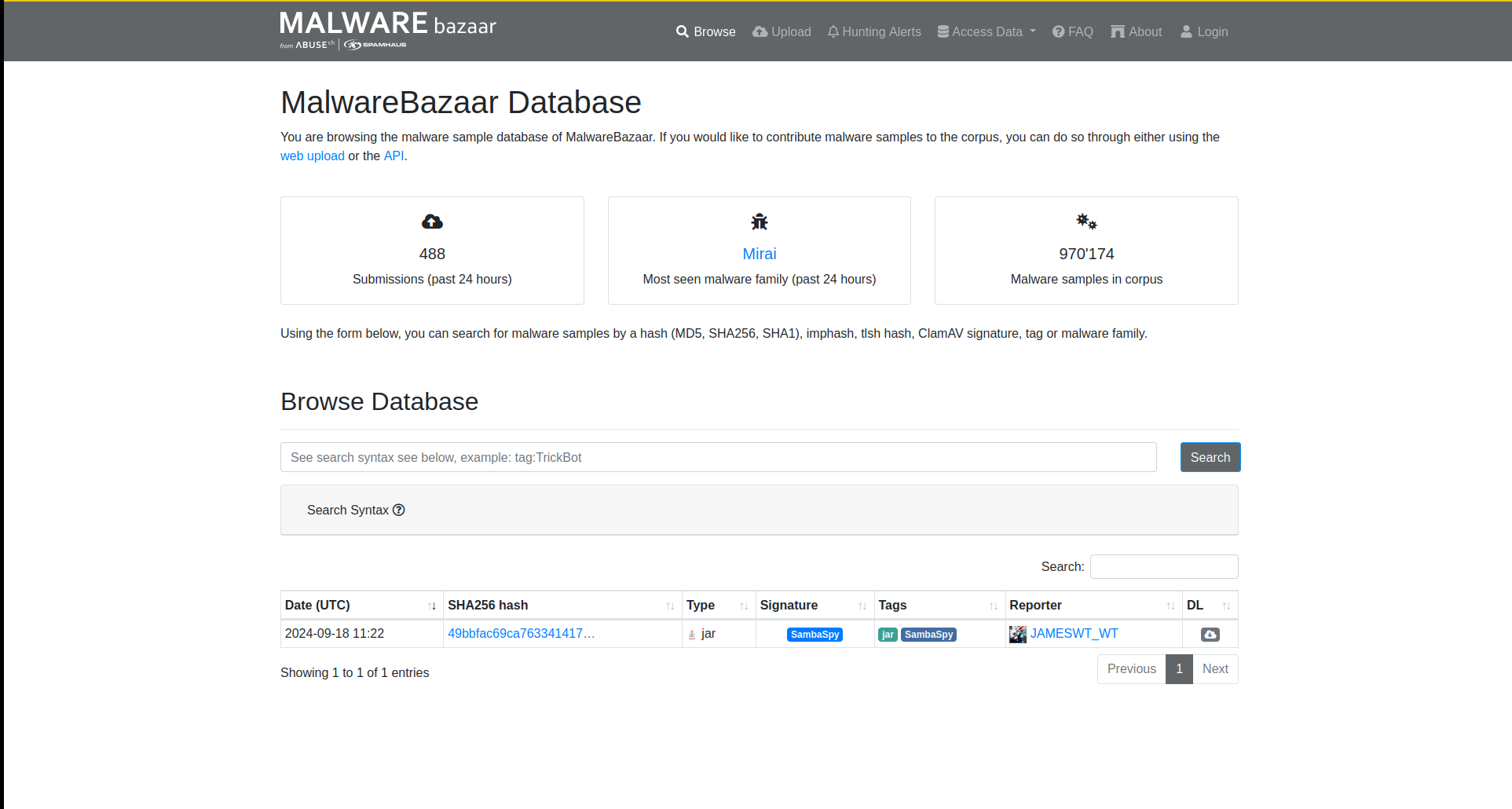Focus the table filter Search field

pyautogui.click(x=1163, y=567)
